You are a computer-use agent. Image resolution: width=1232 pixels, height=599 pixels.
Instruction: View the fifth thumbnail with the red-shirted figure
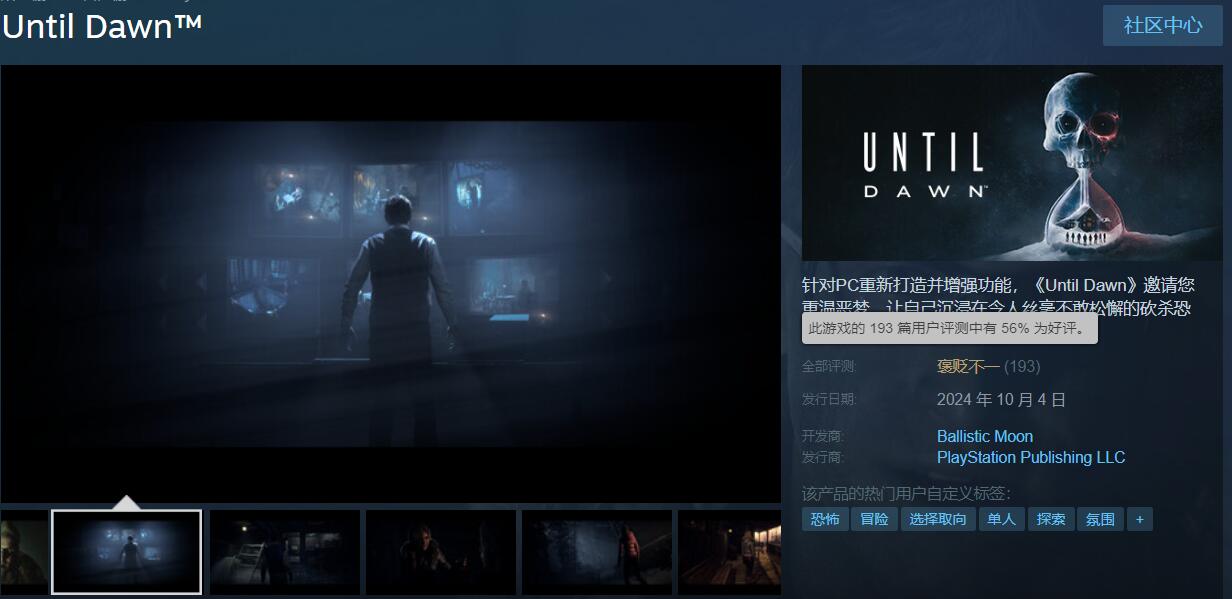click(x=596, y=552)
